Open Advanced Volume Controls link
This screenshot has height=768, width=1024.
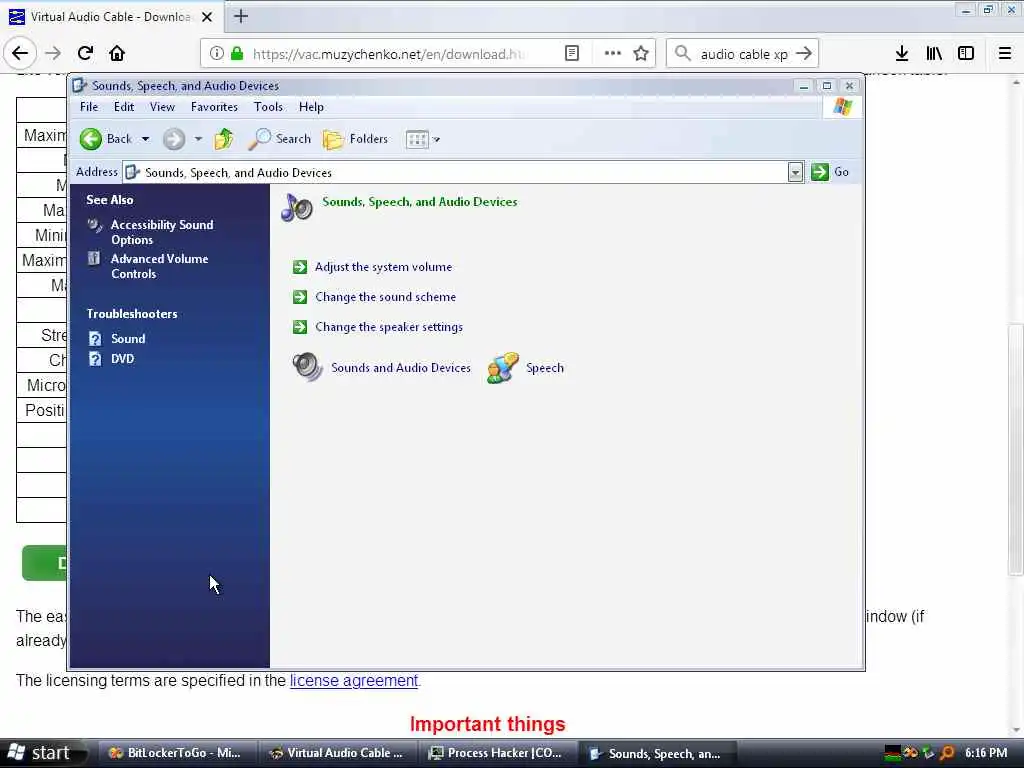pos(159,266)
